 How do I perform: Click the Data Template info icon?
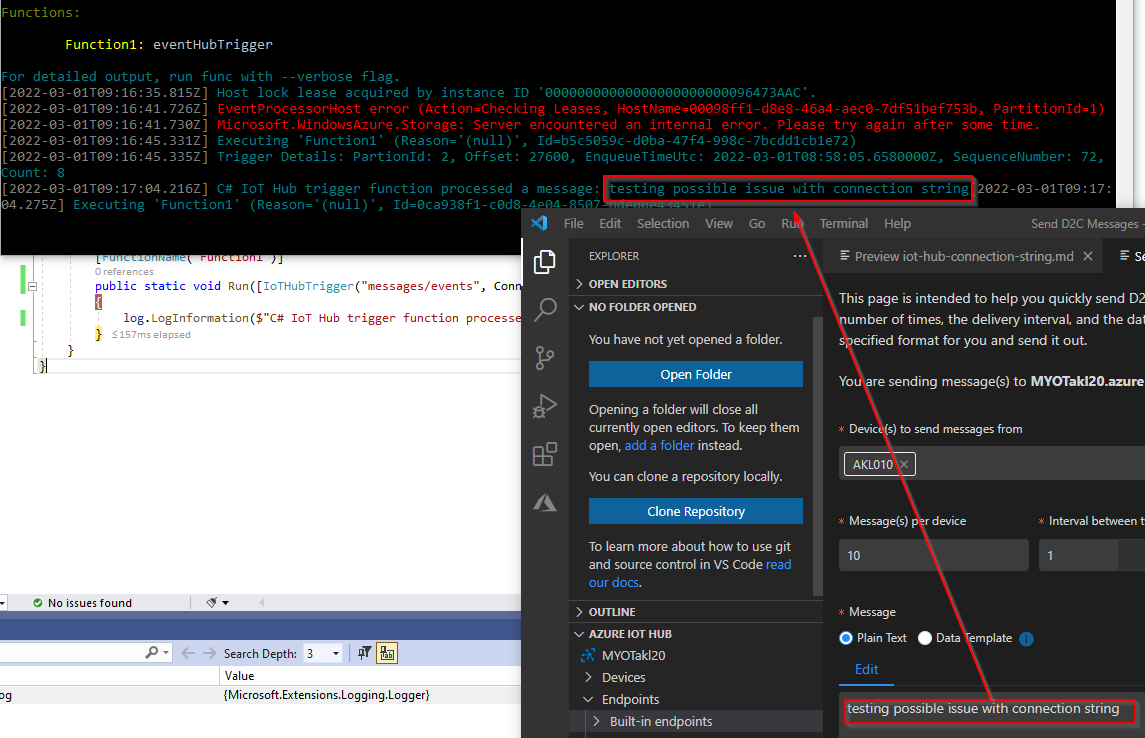click(1026, 639)
